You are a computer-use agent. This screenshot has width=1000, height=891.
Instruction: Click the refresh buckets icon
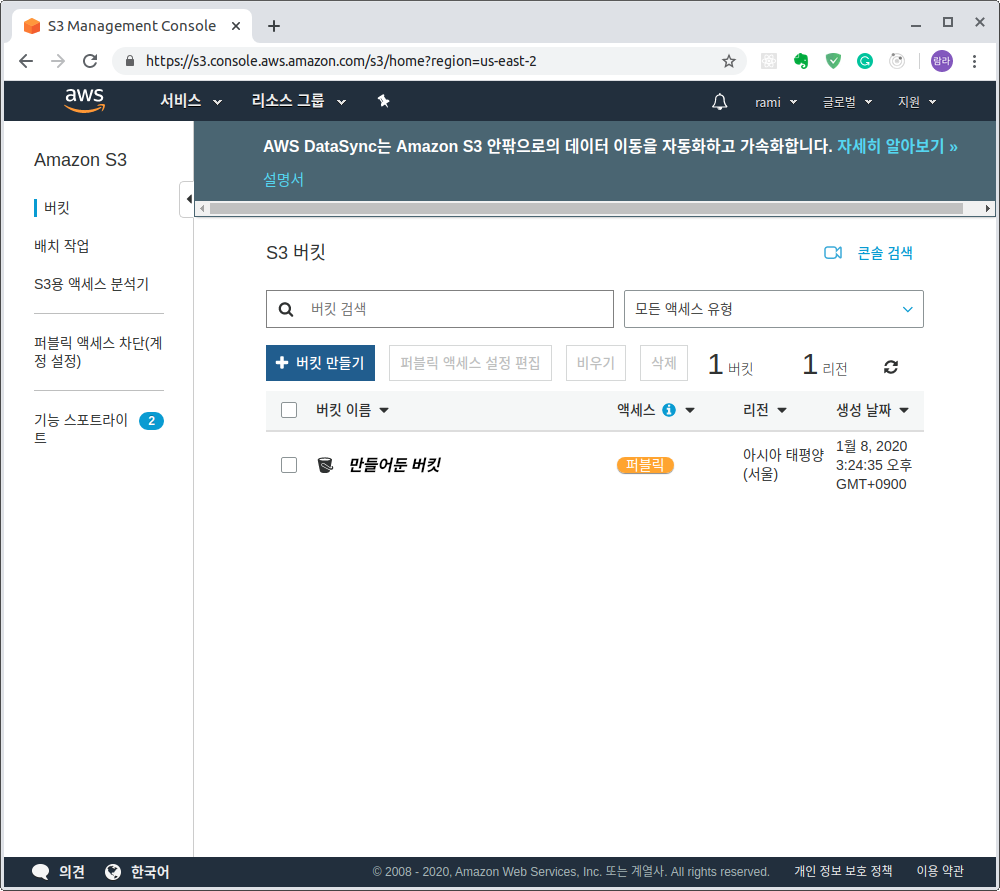(x=891, y=367)
